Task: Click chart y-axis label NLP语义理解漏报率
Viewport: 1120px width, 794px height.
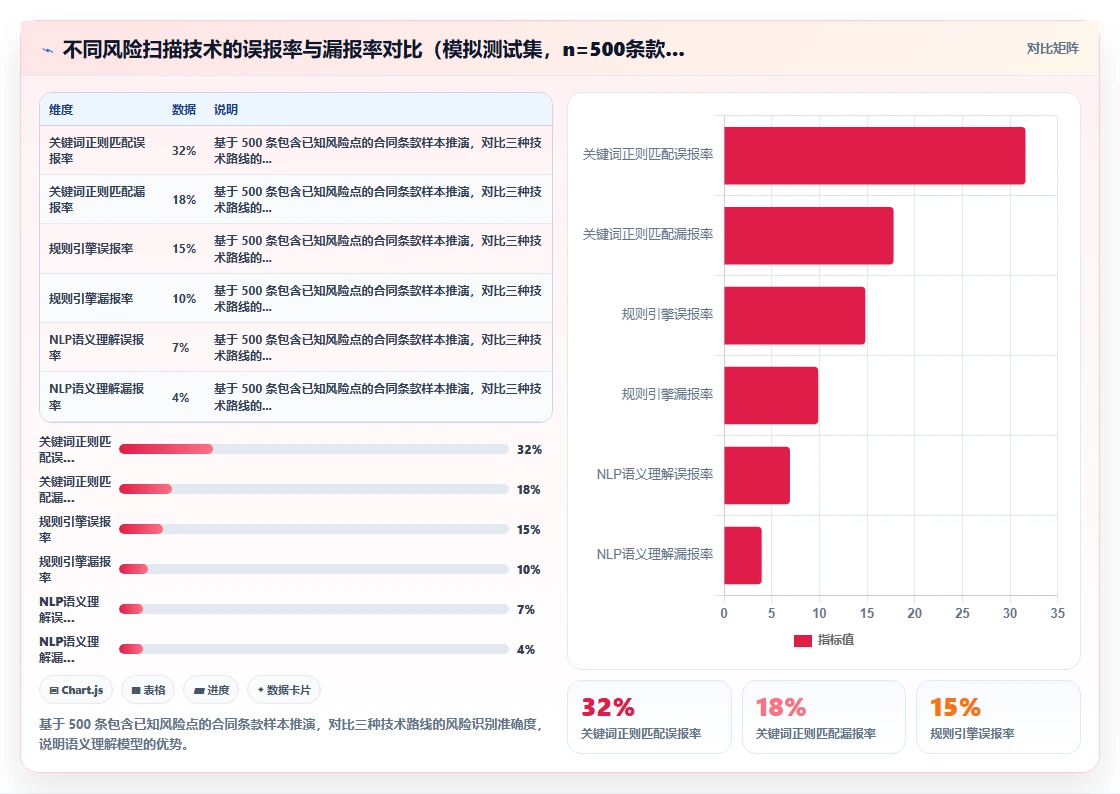Action: click(x=655, y=554)
